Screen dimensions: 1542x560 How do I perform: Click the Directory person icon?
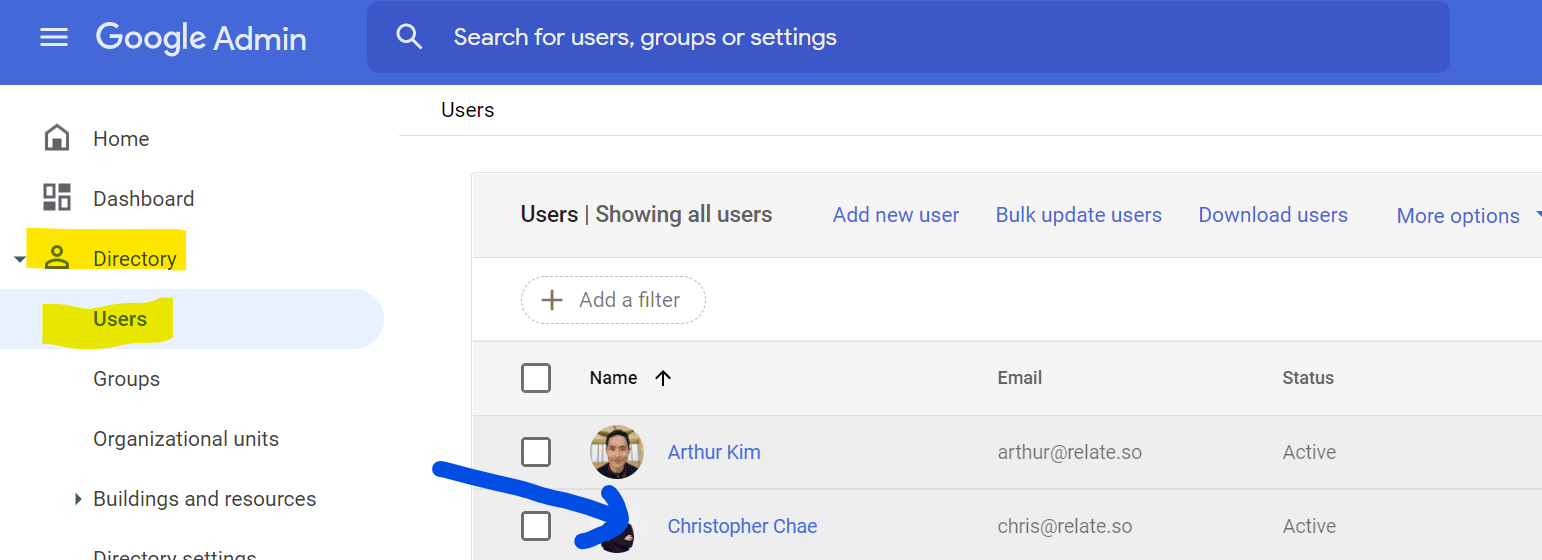coord(57,258)
